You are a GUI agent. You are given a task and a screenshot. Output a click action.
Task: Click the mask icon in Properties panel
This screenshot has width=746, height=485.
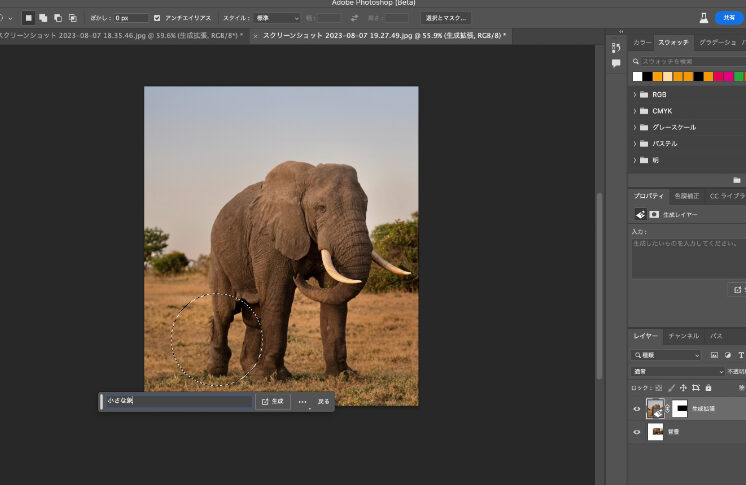654,215
